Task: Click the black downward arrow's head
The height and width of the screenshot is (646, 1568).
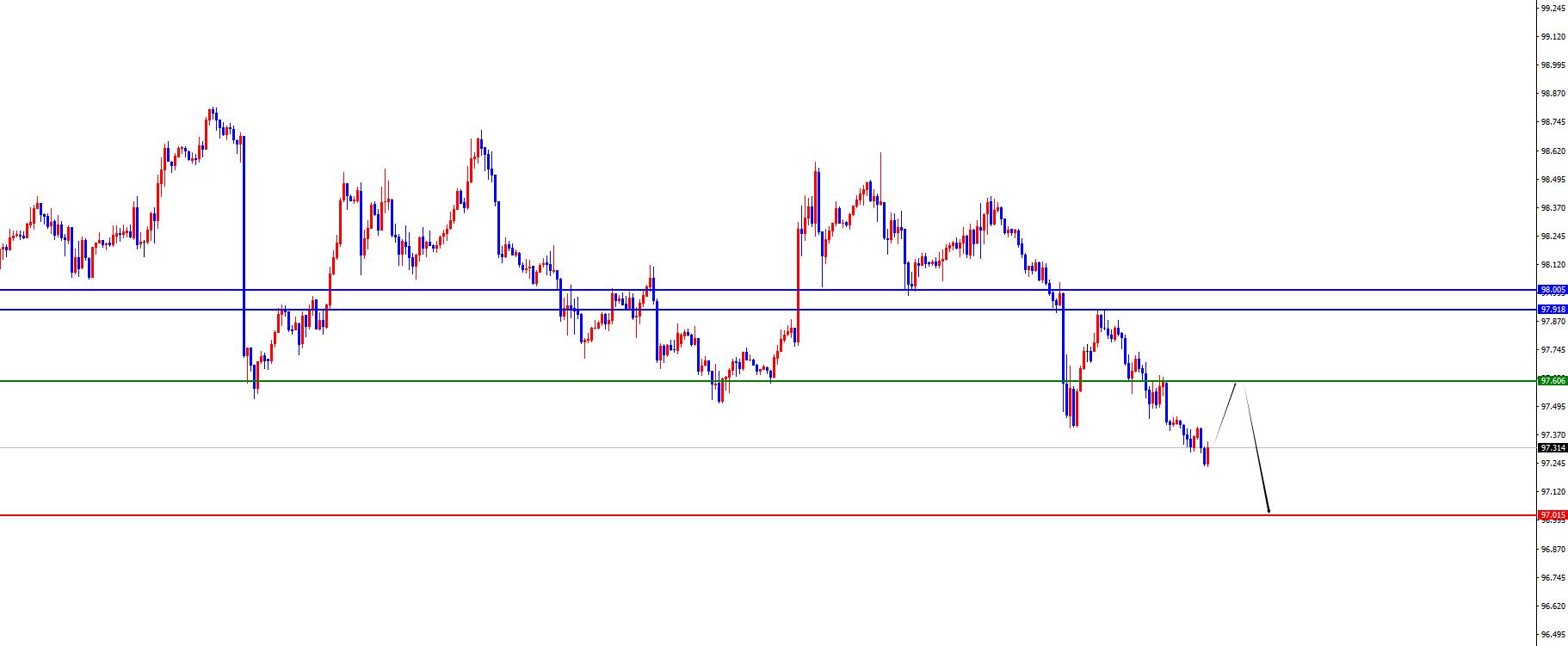Action: pos(1268,510)
